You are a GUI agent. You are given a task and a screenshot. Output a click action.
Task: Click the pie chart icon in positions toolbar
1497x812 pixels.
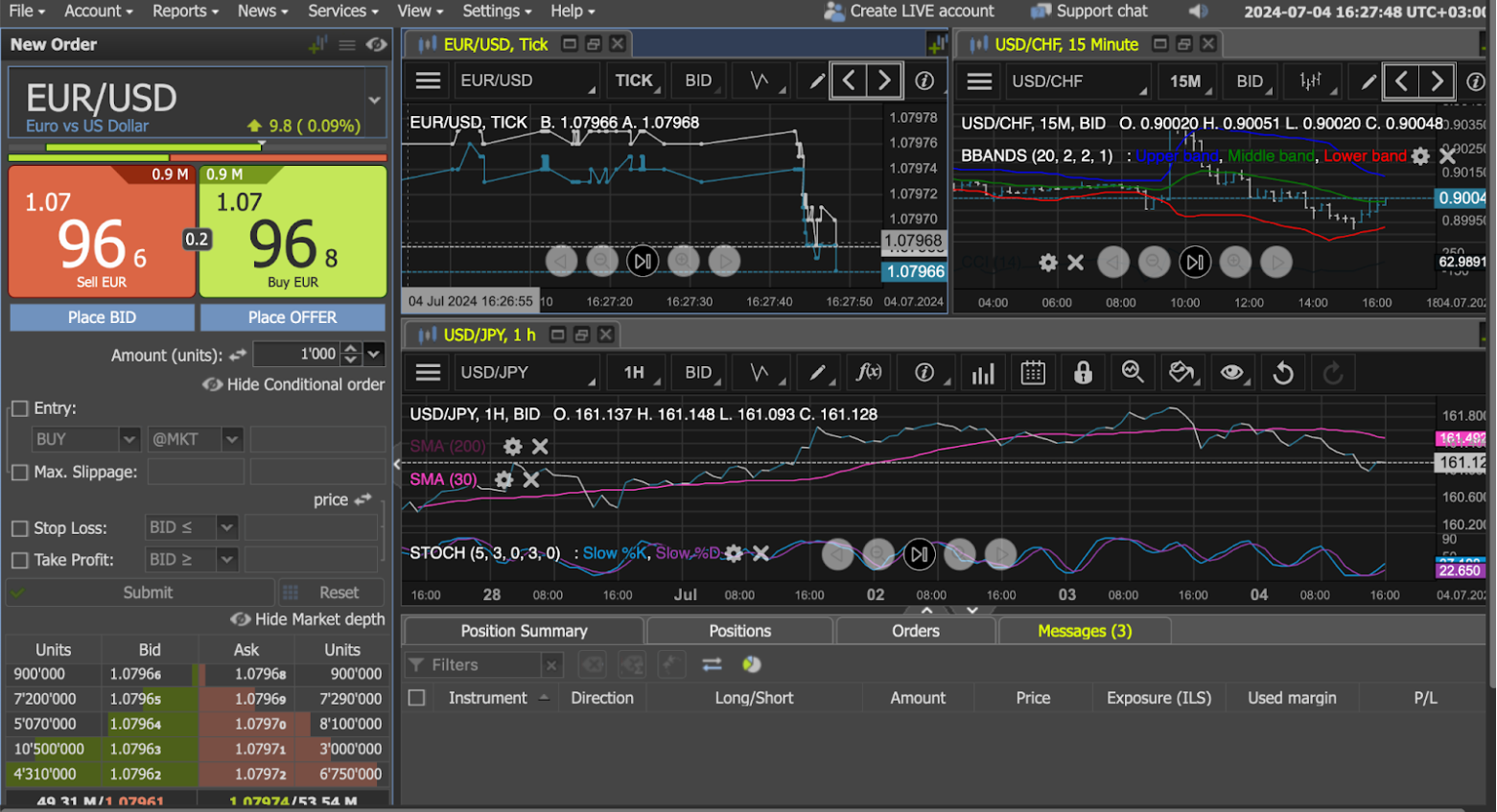click(x=752, y=664)
